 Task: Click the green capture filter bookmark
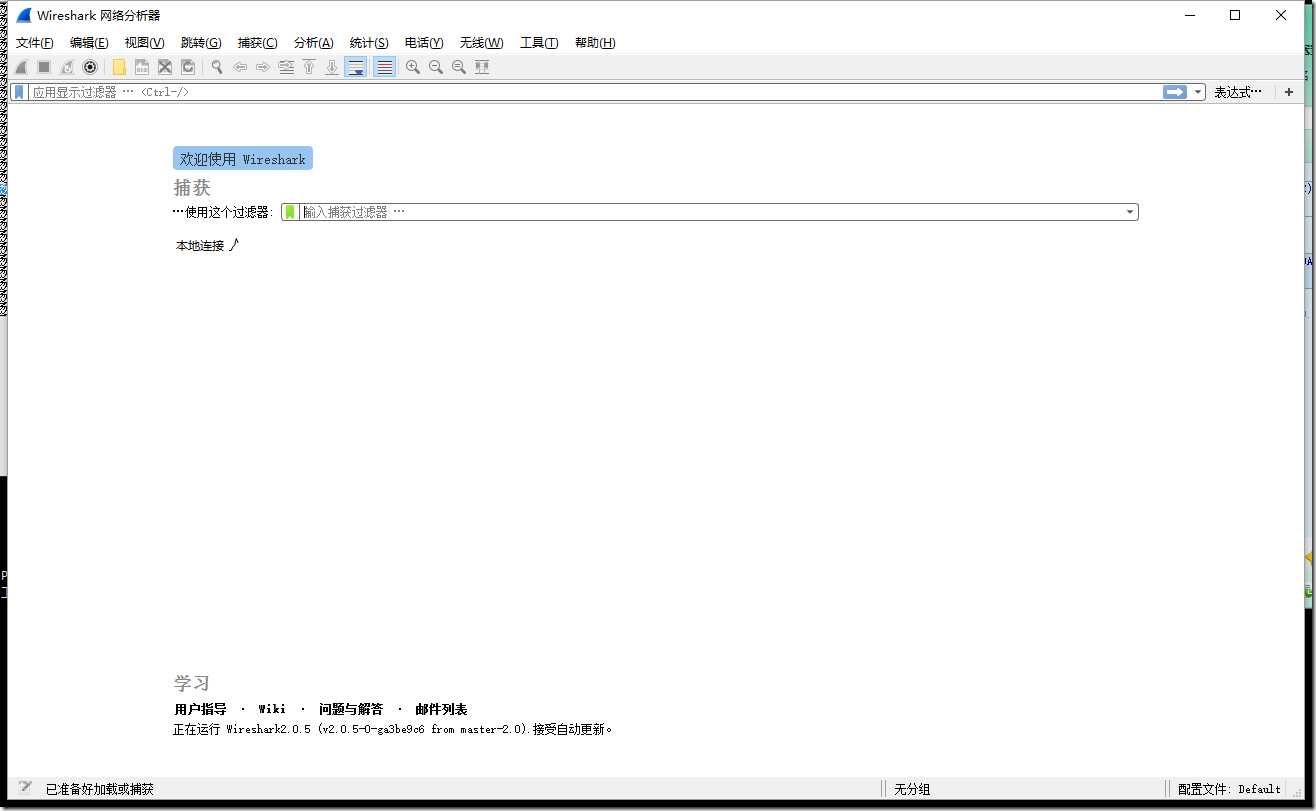(290, 212)
